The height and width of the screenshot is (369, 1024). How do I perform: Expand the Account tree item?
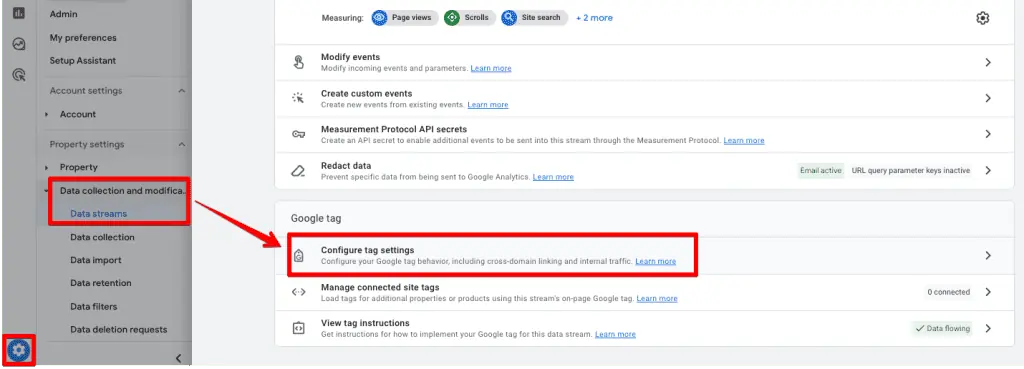(47, 114)
